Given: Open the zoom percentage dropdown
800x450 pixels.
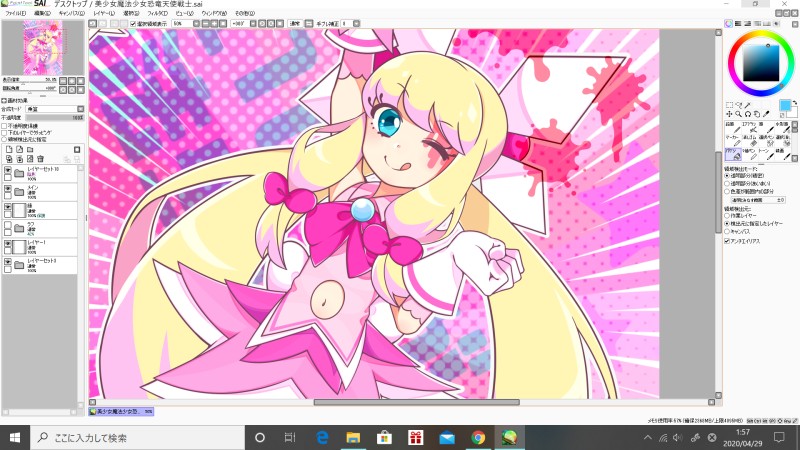Looking at the screenshot, I should (x=196, y=23).
